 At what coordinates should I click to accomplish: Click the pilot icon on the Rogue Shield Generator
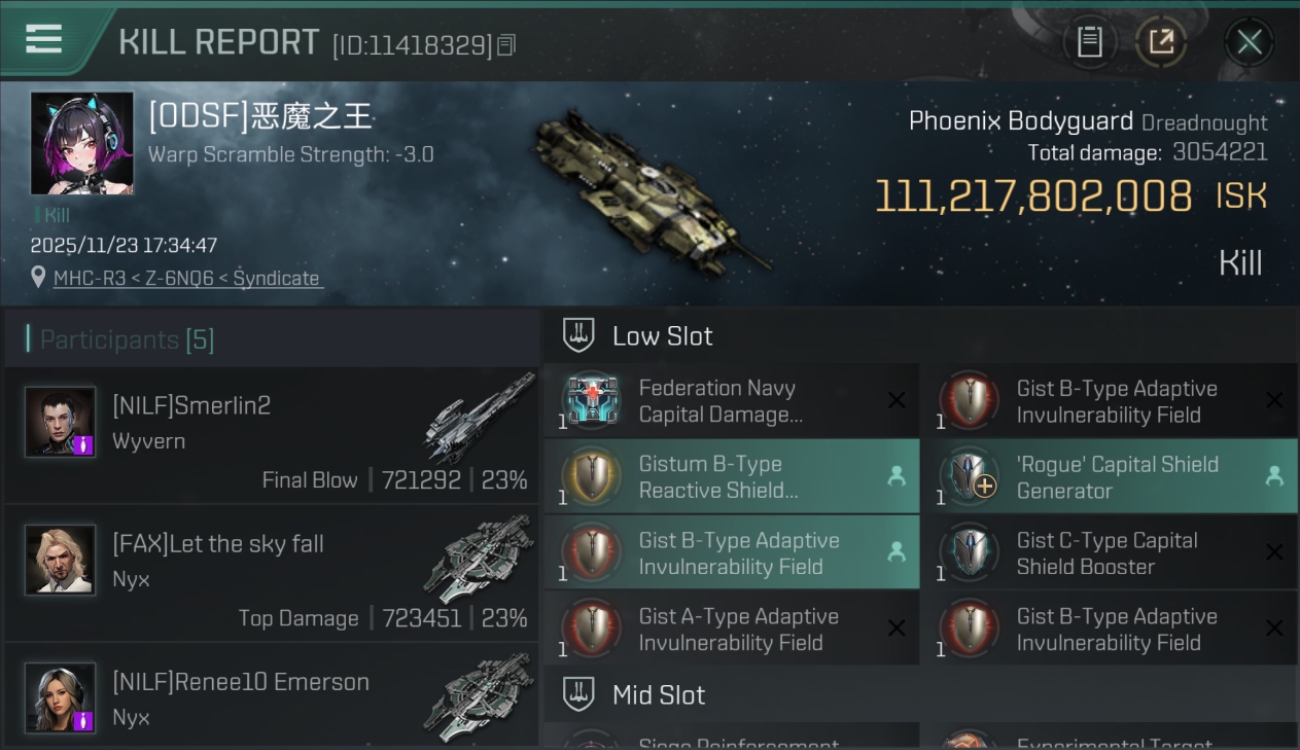[1274, 477]
